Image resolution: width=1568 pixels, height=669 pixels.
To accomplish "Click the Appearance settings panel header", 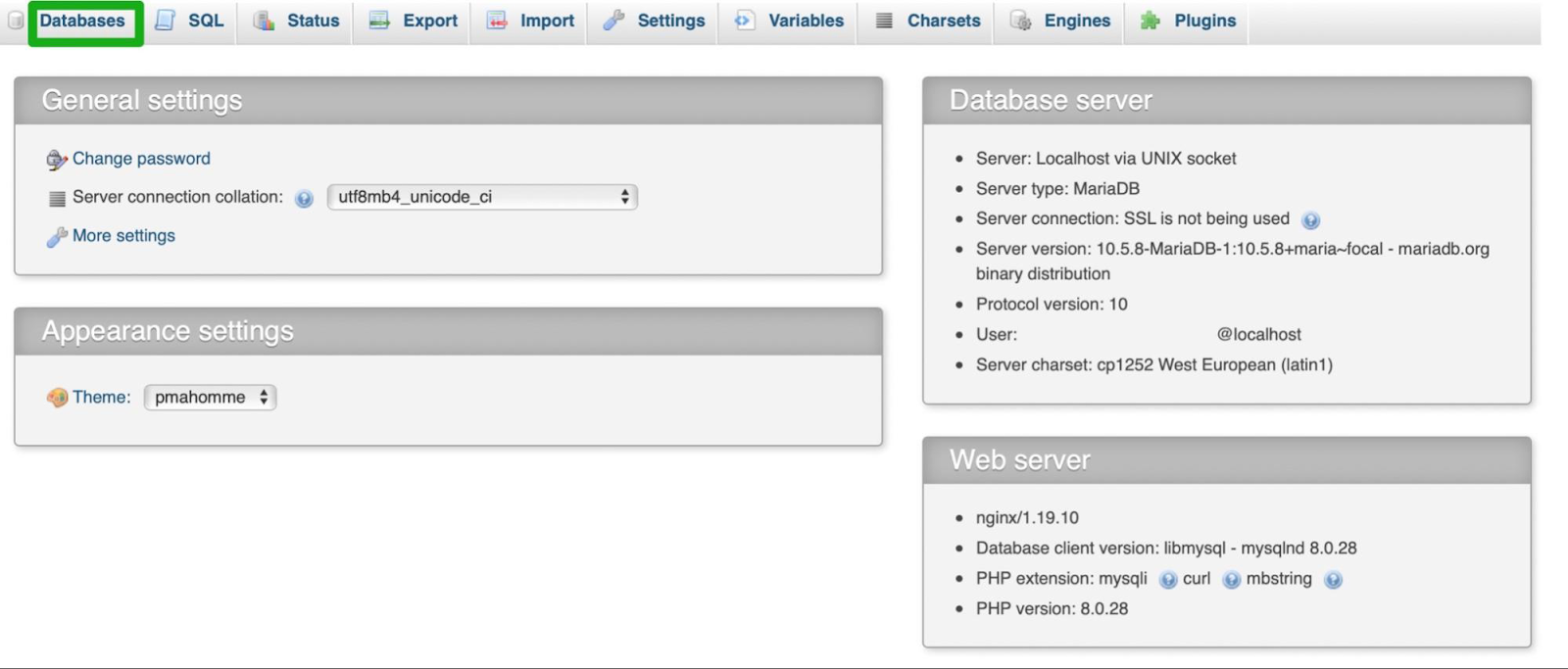I will pos(448,332).
